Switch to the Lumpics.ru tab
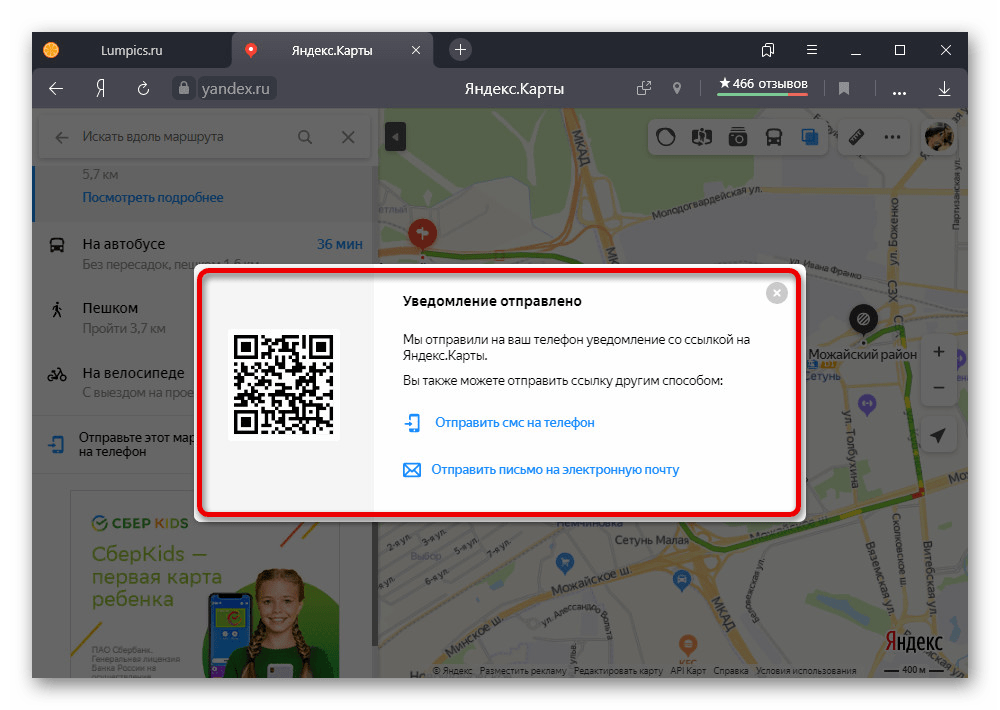The height and width of the screenshot is (710, 1000). click(x=135, y=49)
